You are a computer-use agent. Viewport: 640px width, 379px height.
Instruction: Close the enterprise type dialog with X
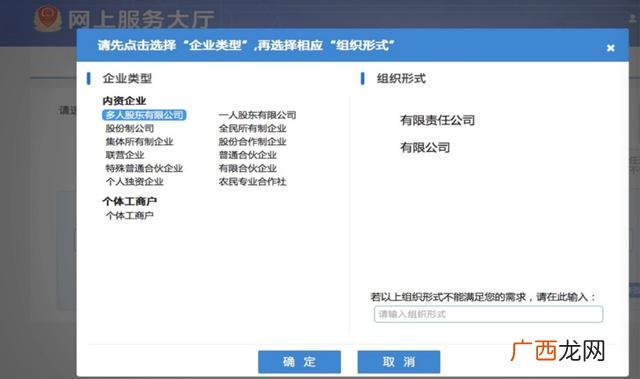pos(610,48)
